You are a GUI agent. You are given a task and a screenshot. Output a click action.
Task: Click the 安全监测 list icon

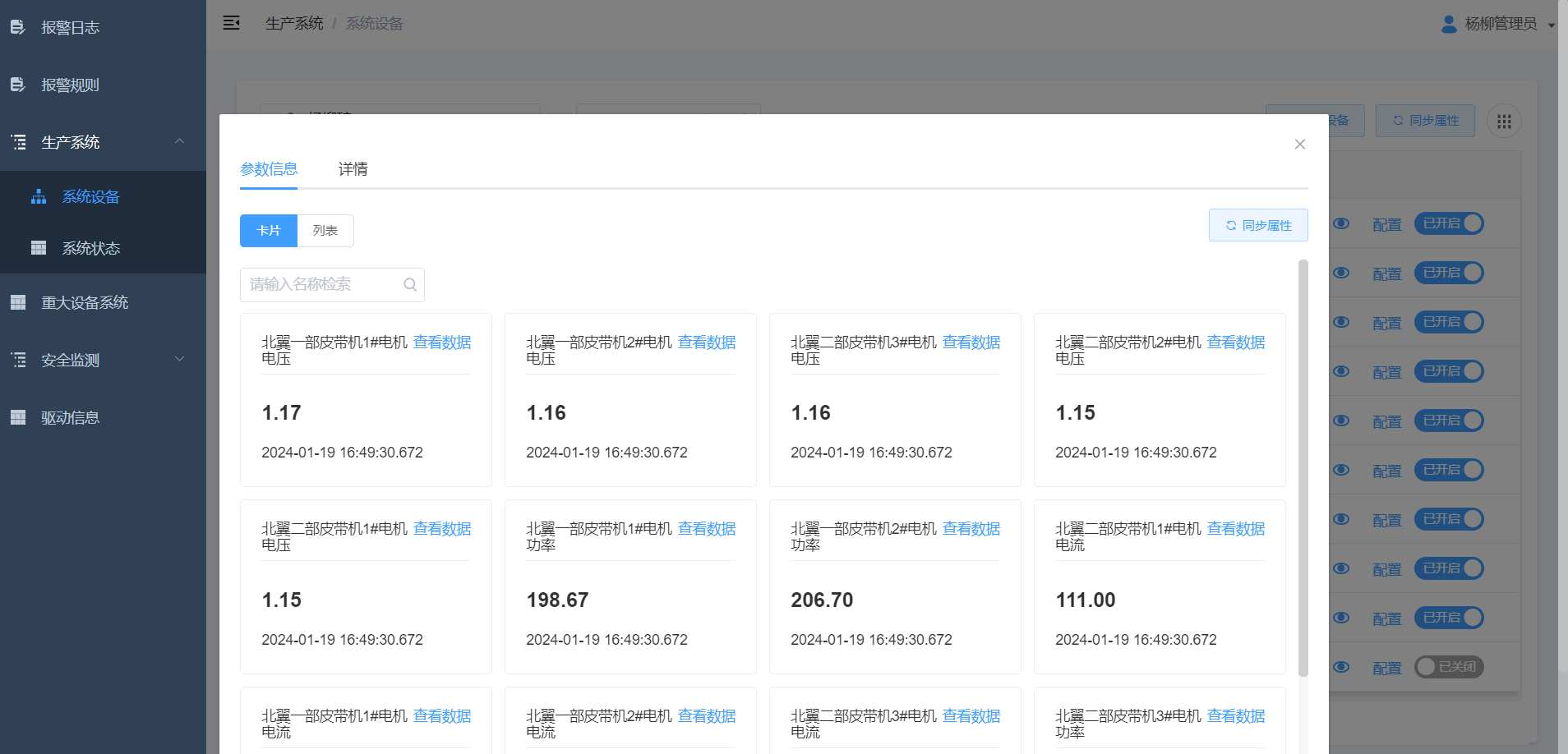(x=18, y=360)
